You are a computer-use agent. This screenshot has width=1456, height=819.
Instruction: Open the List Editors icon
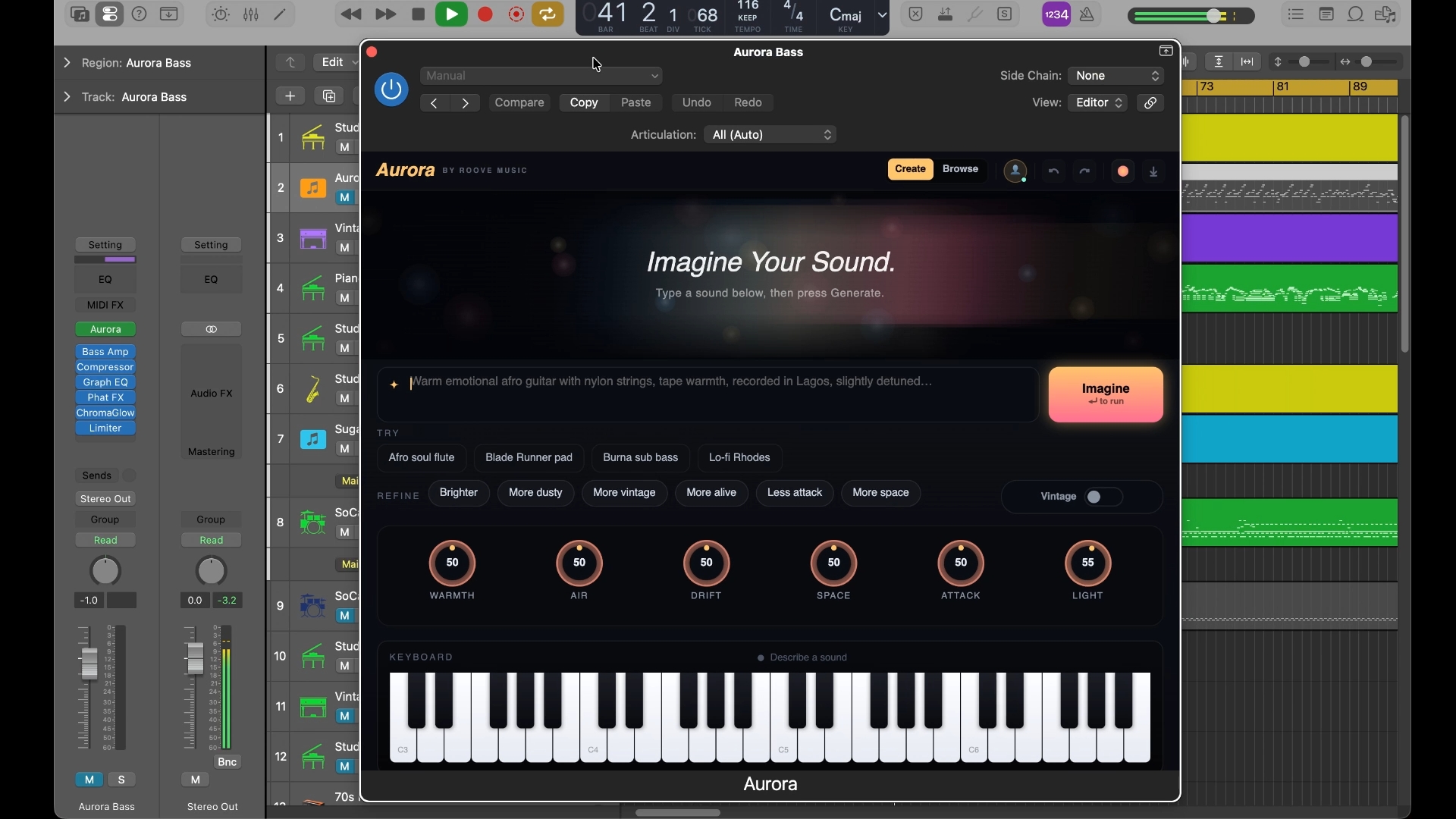tap(1297, 14)
